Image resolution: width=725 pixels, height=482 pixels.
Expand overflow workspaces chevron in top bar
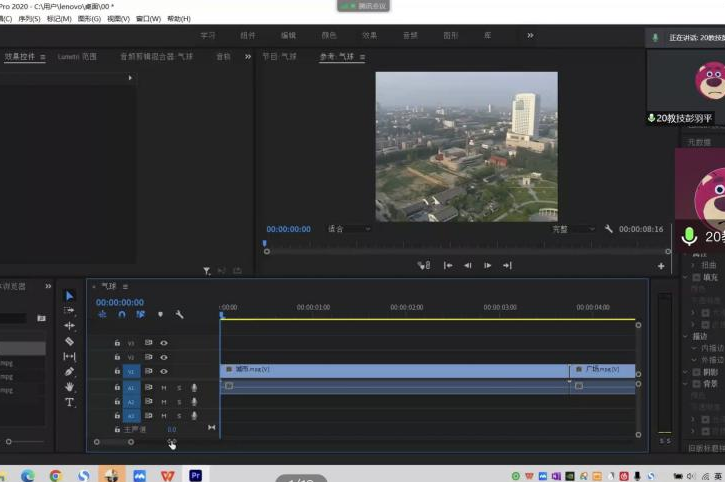(530, 35)
